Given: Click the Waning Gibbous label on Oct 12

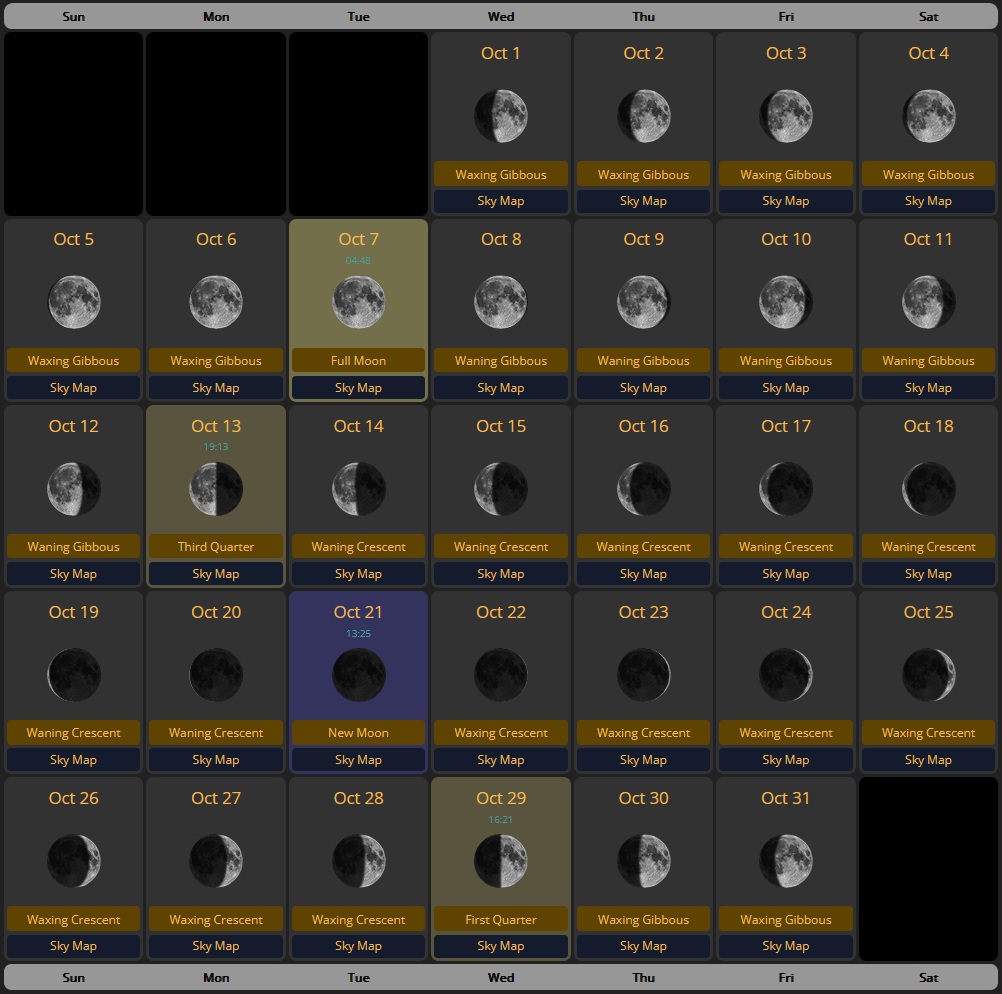Looking at the screenshot, I should click(x=74, y=547).
